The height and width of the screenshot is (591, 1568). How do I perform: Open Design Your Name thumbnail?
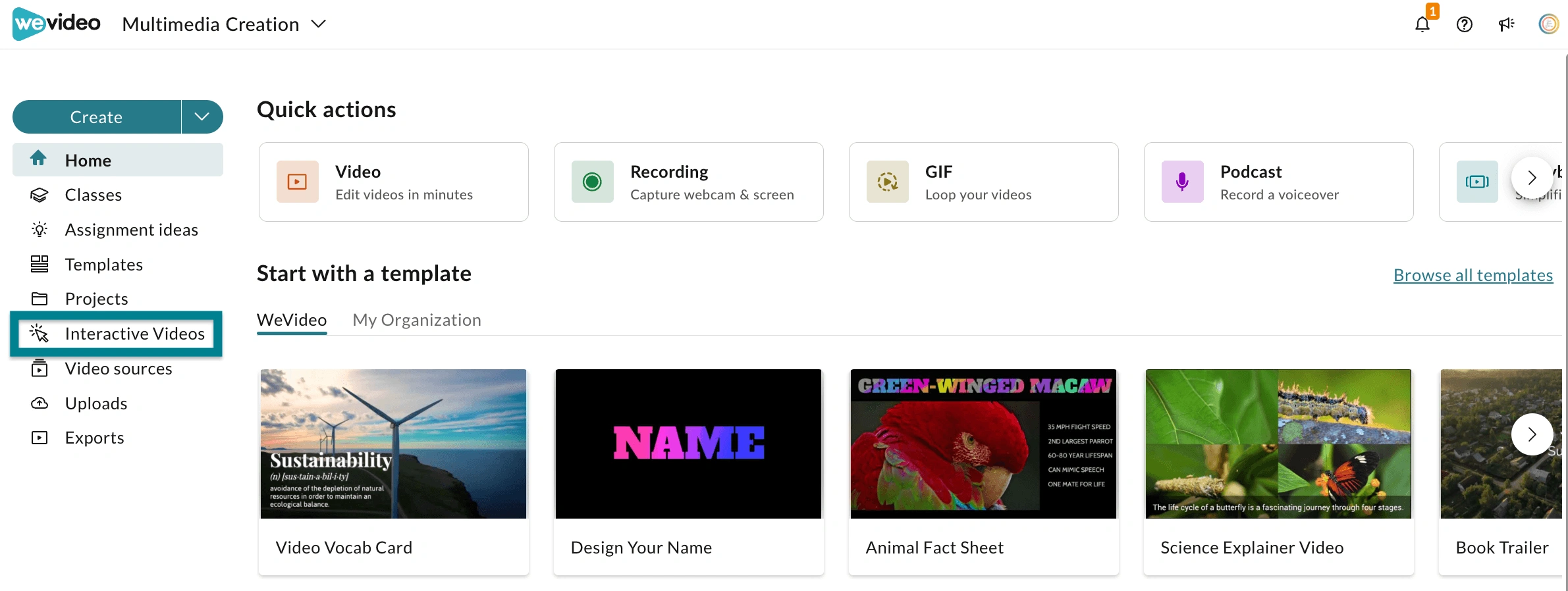(x=689, y=444)
